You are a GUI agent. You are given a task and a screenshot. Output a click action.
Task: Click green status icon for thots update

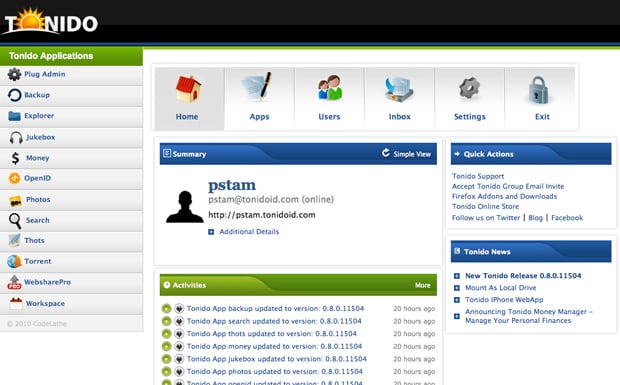166,334
